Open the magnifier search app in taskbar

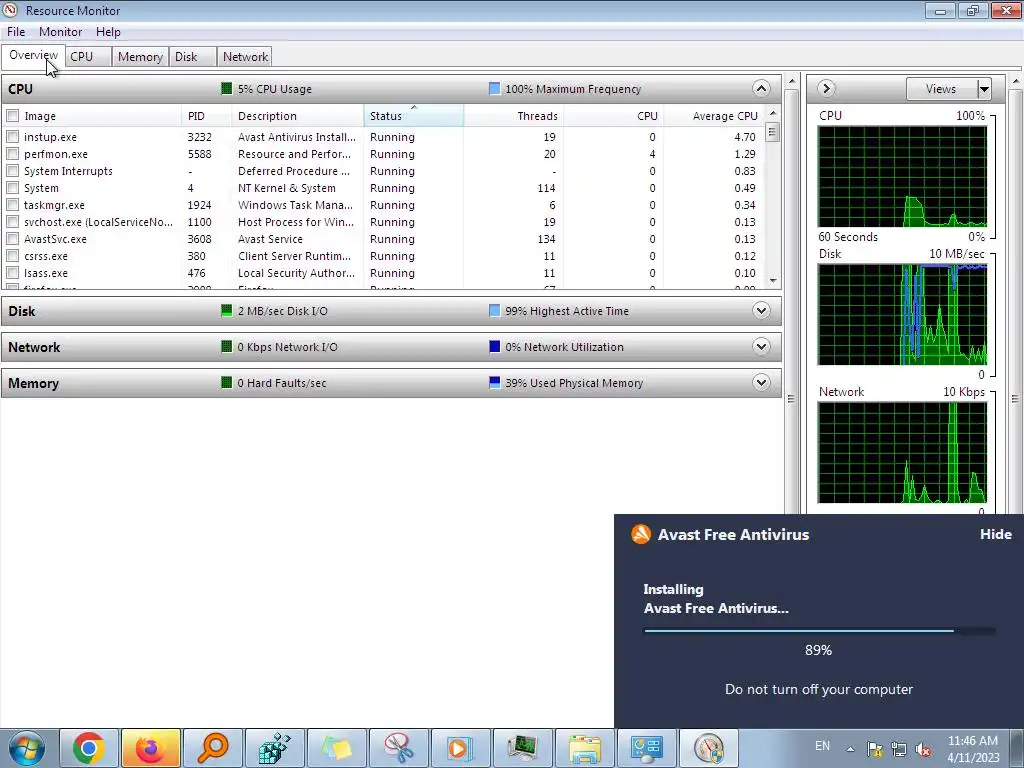213,748
